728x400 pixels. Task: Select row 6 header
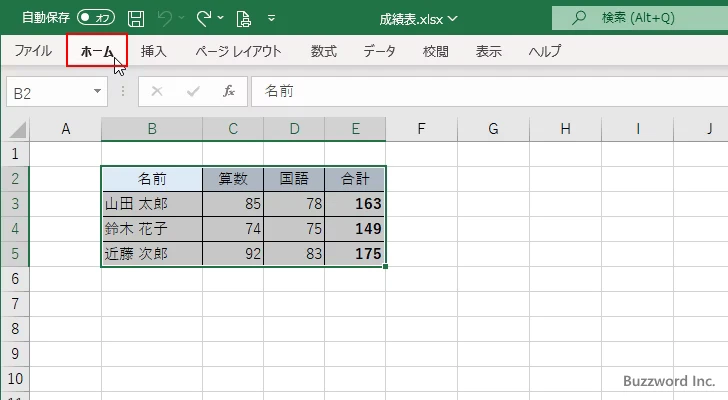click(15, 279)
